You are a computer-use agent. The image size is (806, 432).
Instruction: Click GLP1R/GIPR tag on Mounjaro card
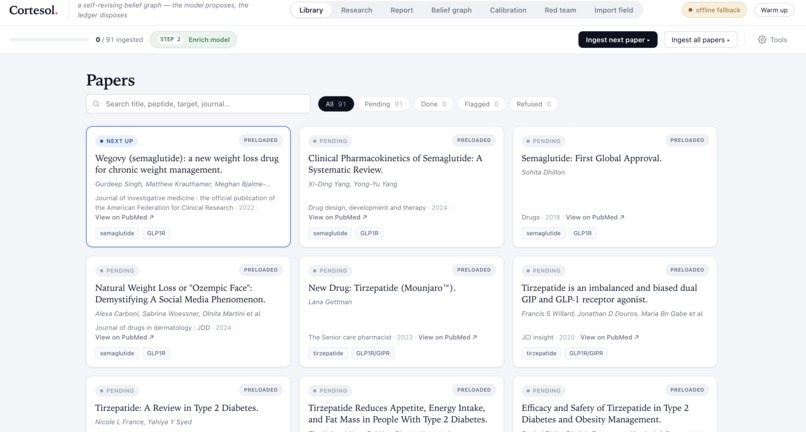(373, 353)
